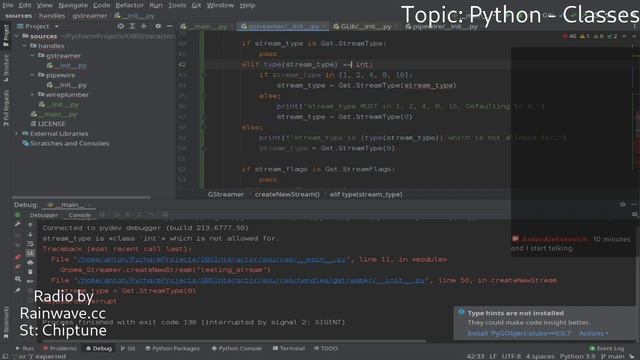Open the Pull Requests side tab
Image resolution: width=640 pixels, height=360 pixels.
[6, 108]
